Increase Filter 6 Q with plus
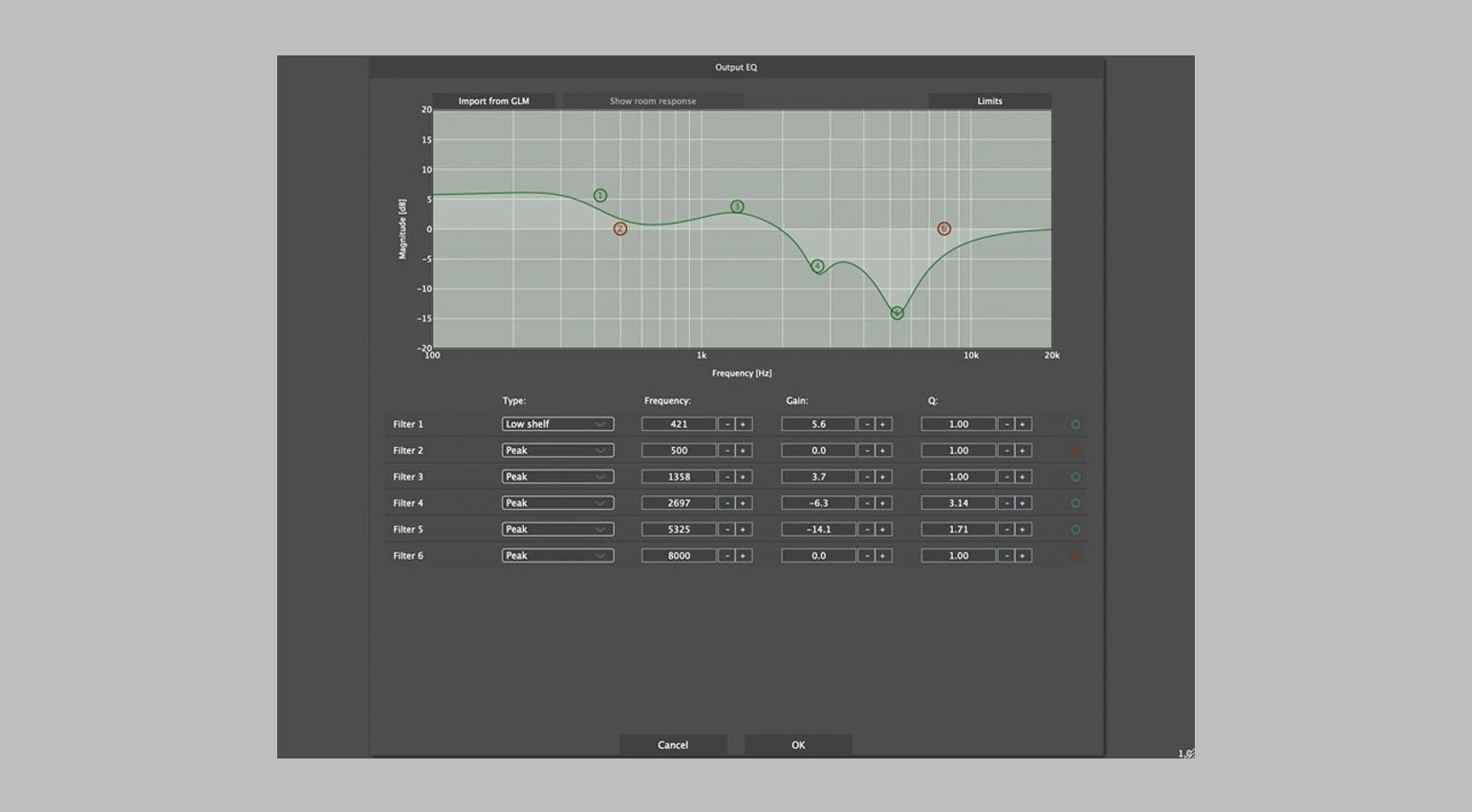The width and height of the screenshot is (1472, 812). (x=1023, y=555)
